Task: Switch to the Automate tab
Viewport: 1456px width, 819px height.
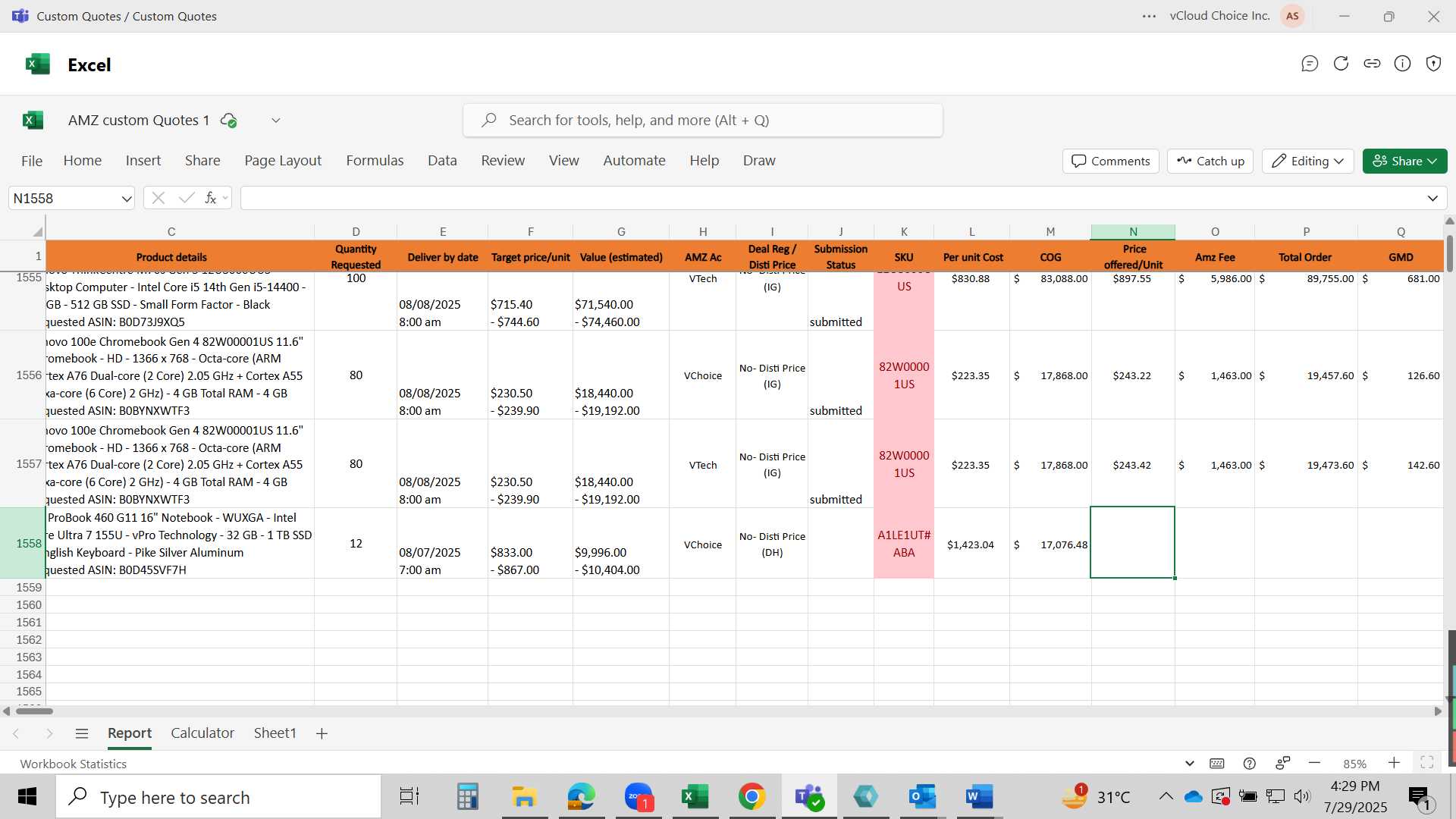Action: pyautogui.click(x=634, y=161)
